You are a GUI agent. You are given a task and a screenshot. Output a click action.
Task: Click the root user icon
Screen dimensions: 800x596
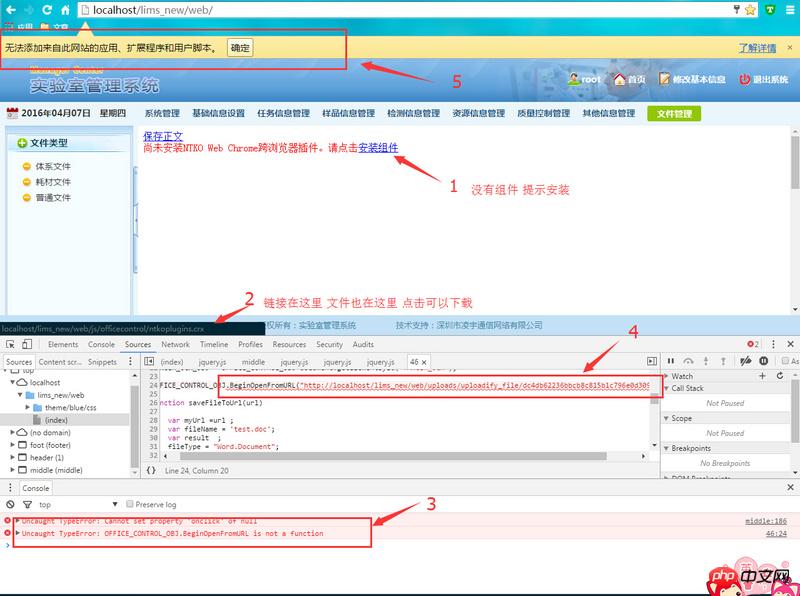[x=573, y=79]
